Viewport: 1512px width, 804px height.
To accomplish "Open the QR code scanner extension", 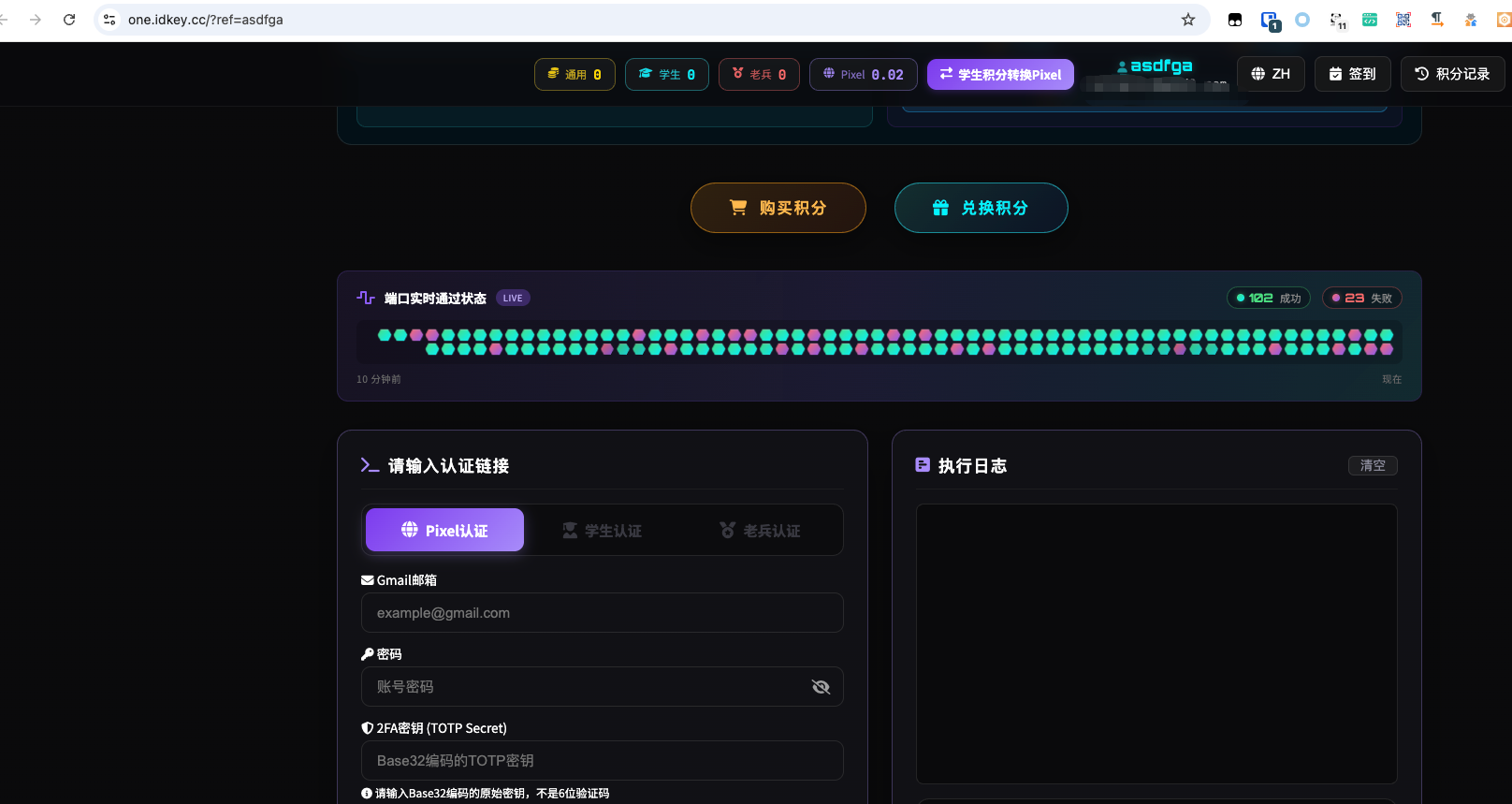I will 1403,20.
